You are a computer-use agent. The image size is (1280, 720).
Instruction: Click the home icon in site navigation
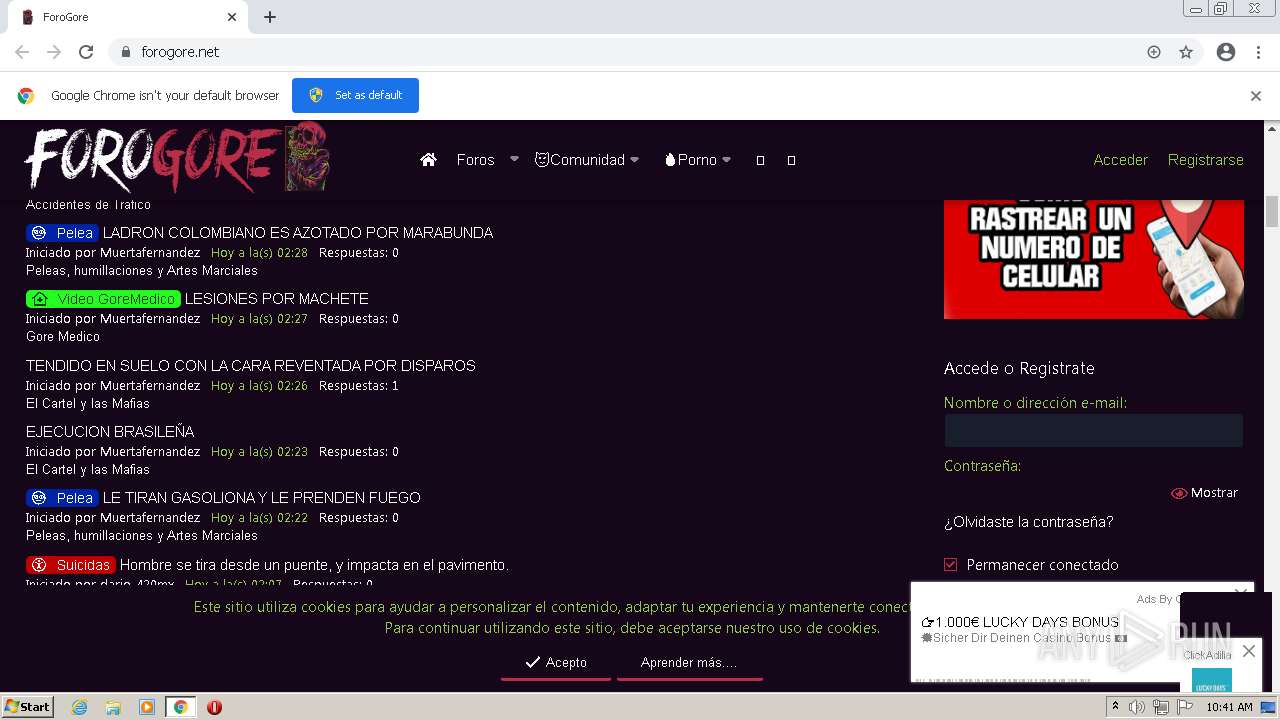(x=428, y=160)
